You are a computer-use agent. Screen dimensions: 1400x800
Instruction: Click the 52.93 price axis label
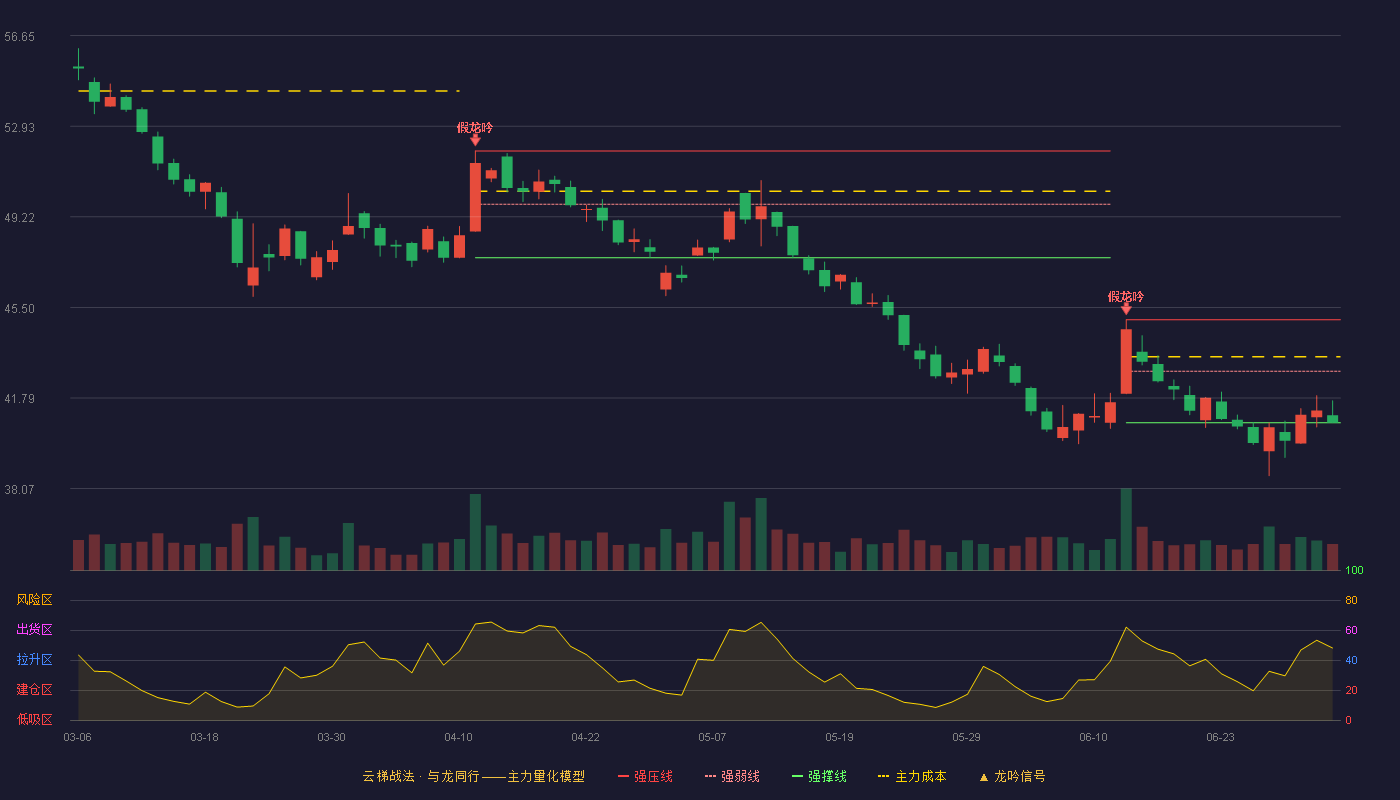click(x=19, y=128)
